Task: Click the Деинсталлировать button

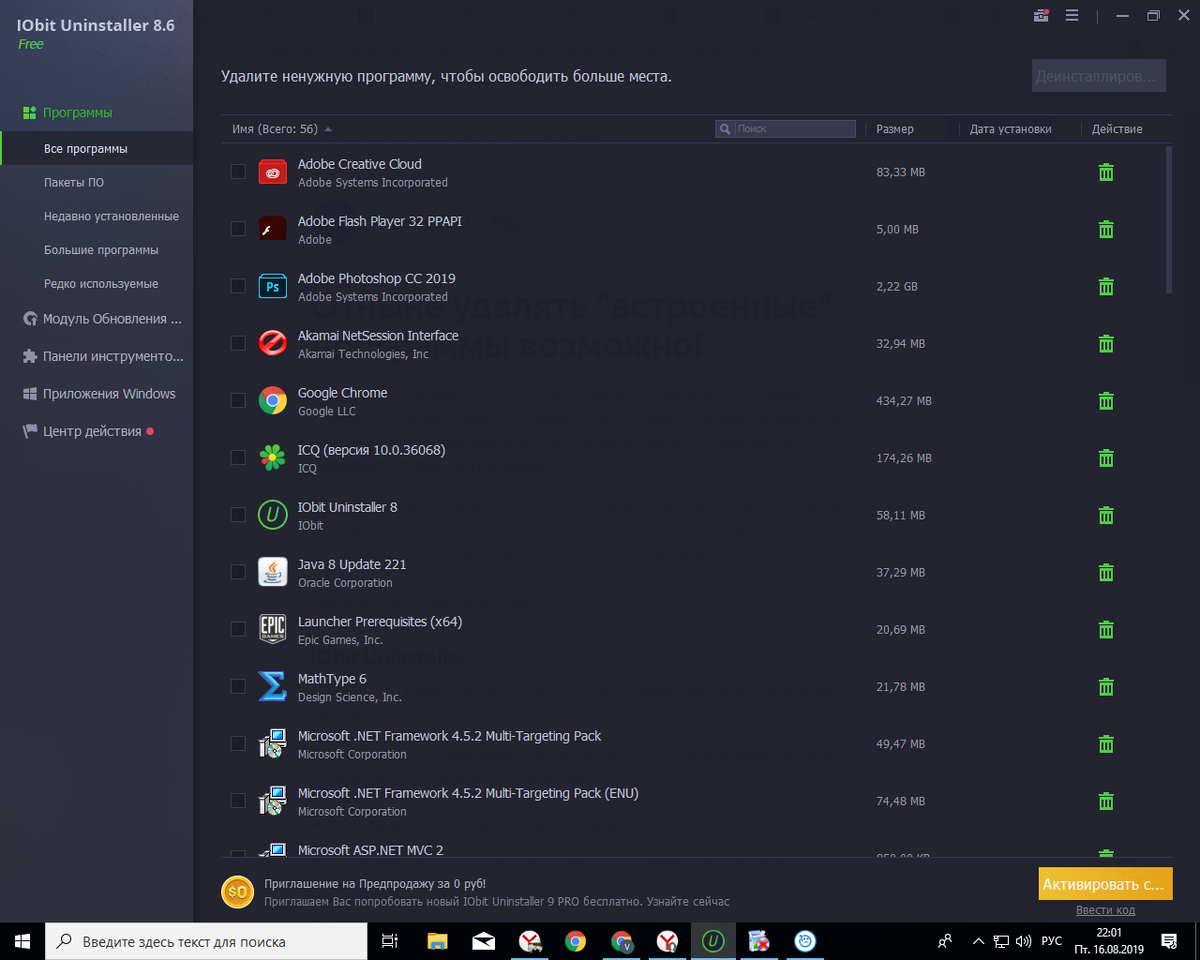Action: pos(1099,75)
